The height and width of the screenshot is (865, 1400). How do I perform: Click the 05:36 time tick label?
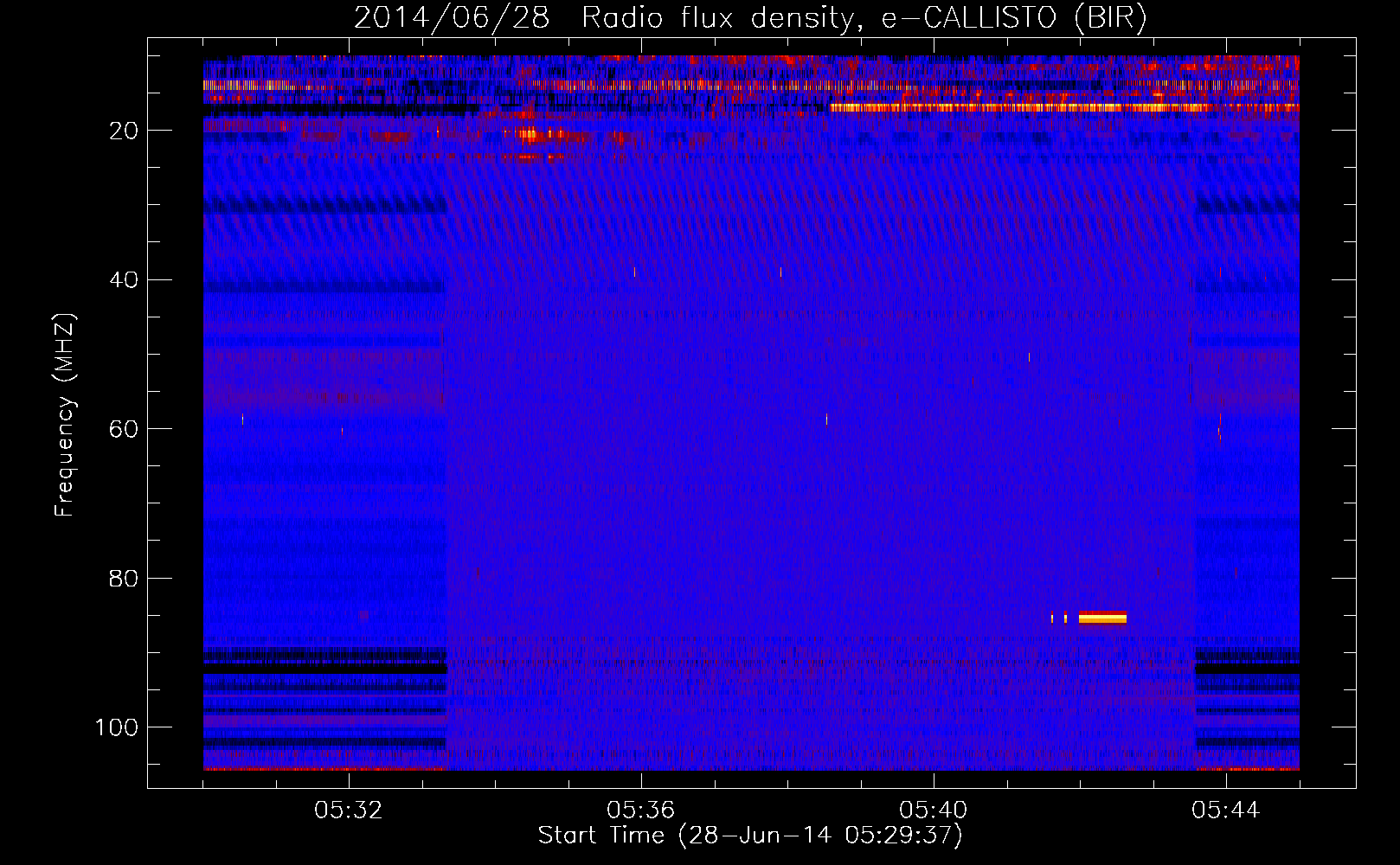click(641, 811)
